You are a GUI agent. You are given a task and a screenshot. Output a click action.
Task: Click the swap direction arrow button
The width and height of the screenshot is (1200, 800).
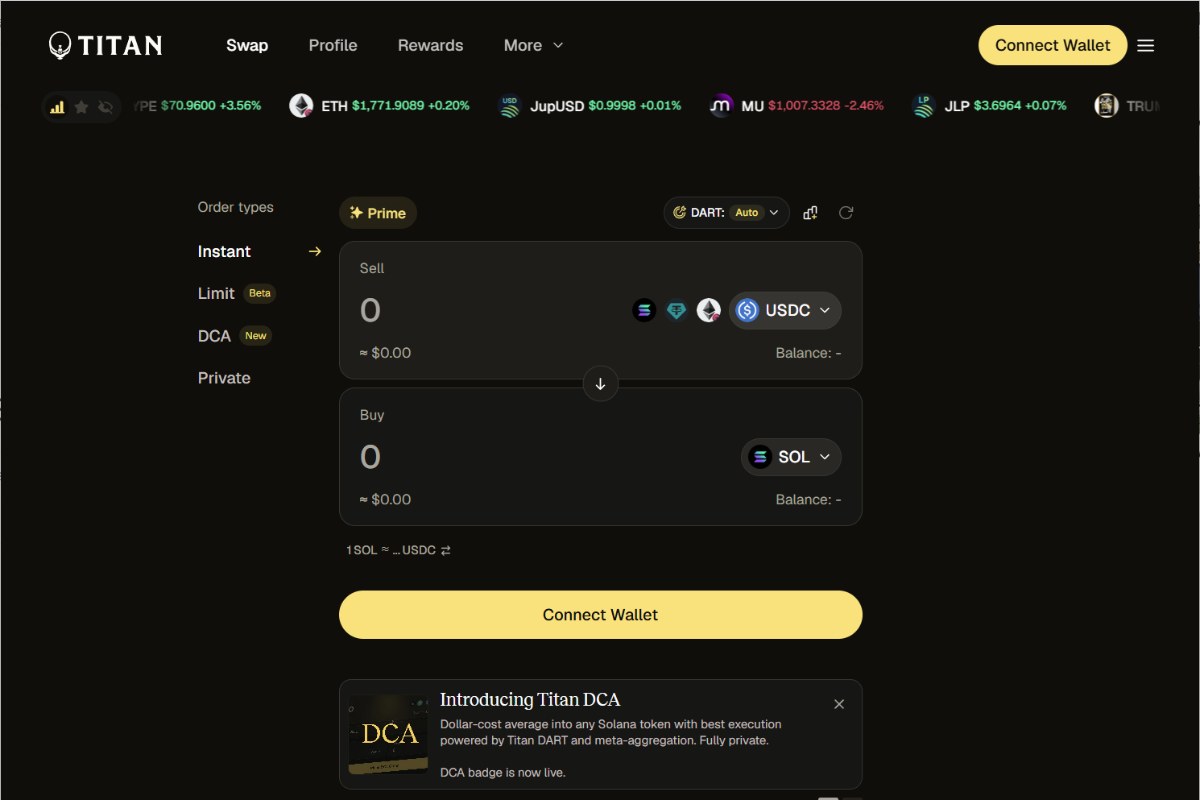[x=600, y=384]
